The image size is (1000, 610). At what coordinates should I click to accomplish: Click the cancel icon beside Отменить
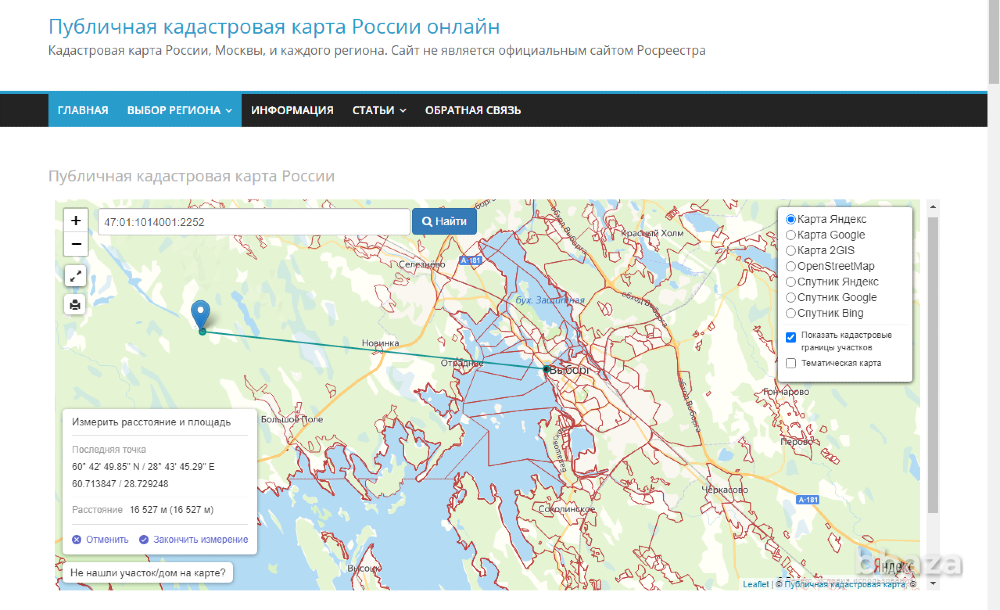click(77, 540)
